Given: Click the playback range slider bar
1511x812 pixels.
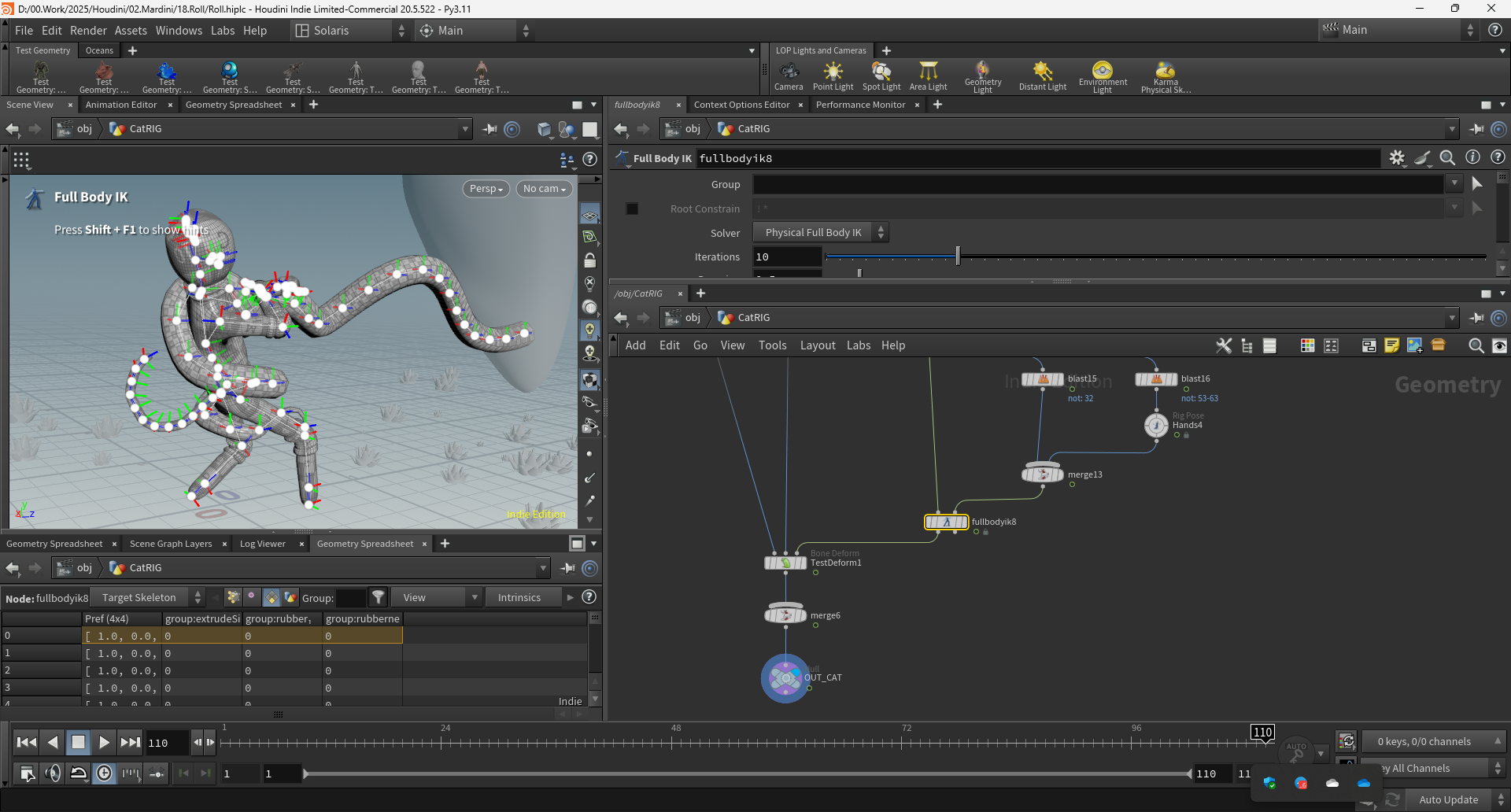Looking at the screenshot, I should (748, 774).
